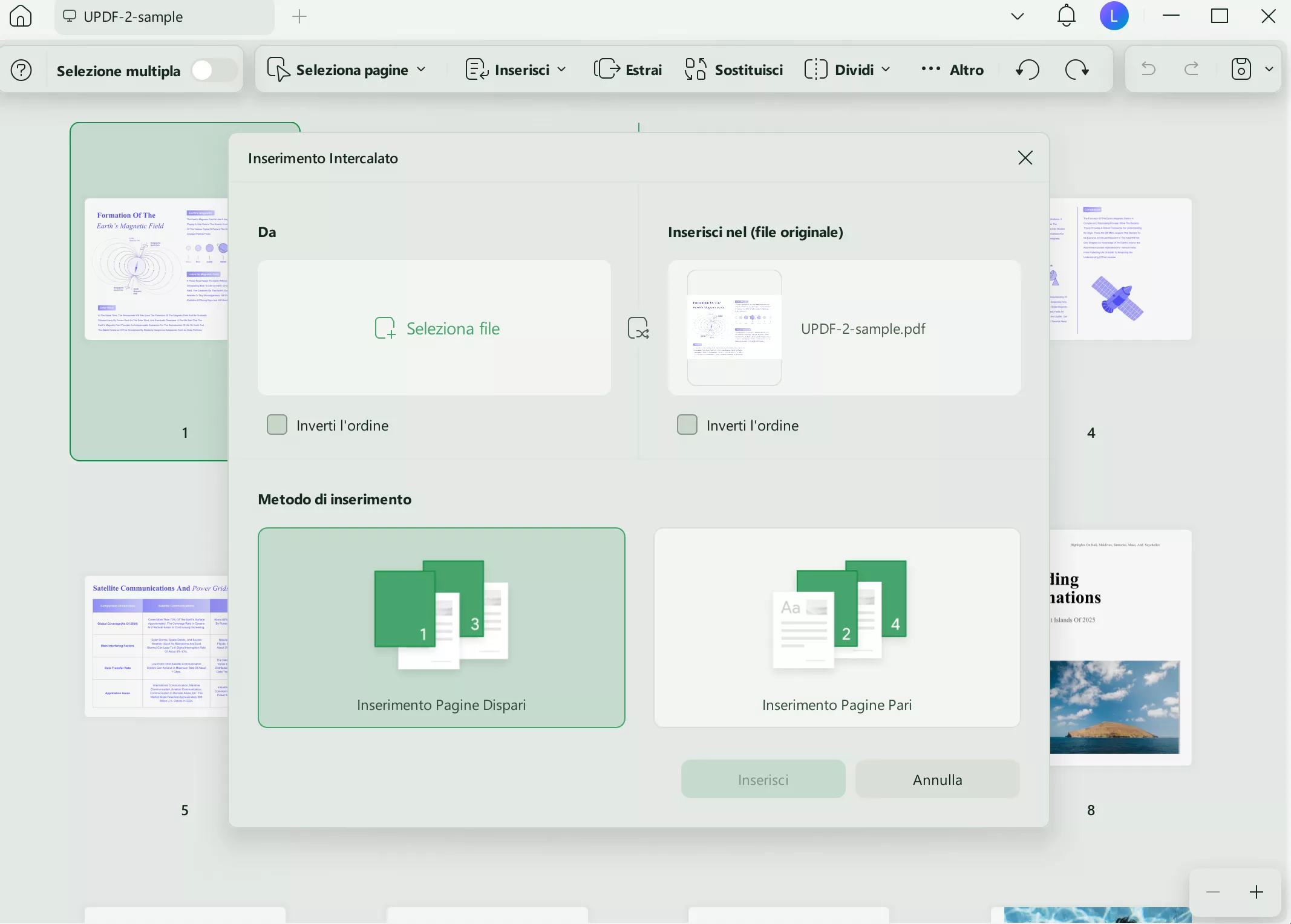Choose Inserimento Pagine Pari method
1291x924 pixels.
(837, 628)
